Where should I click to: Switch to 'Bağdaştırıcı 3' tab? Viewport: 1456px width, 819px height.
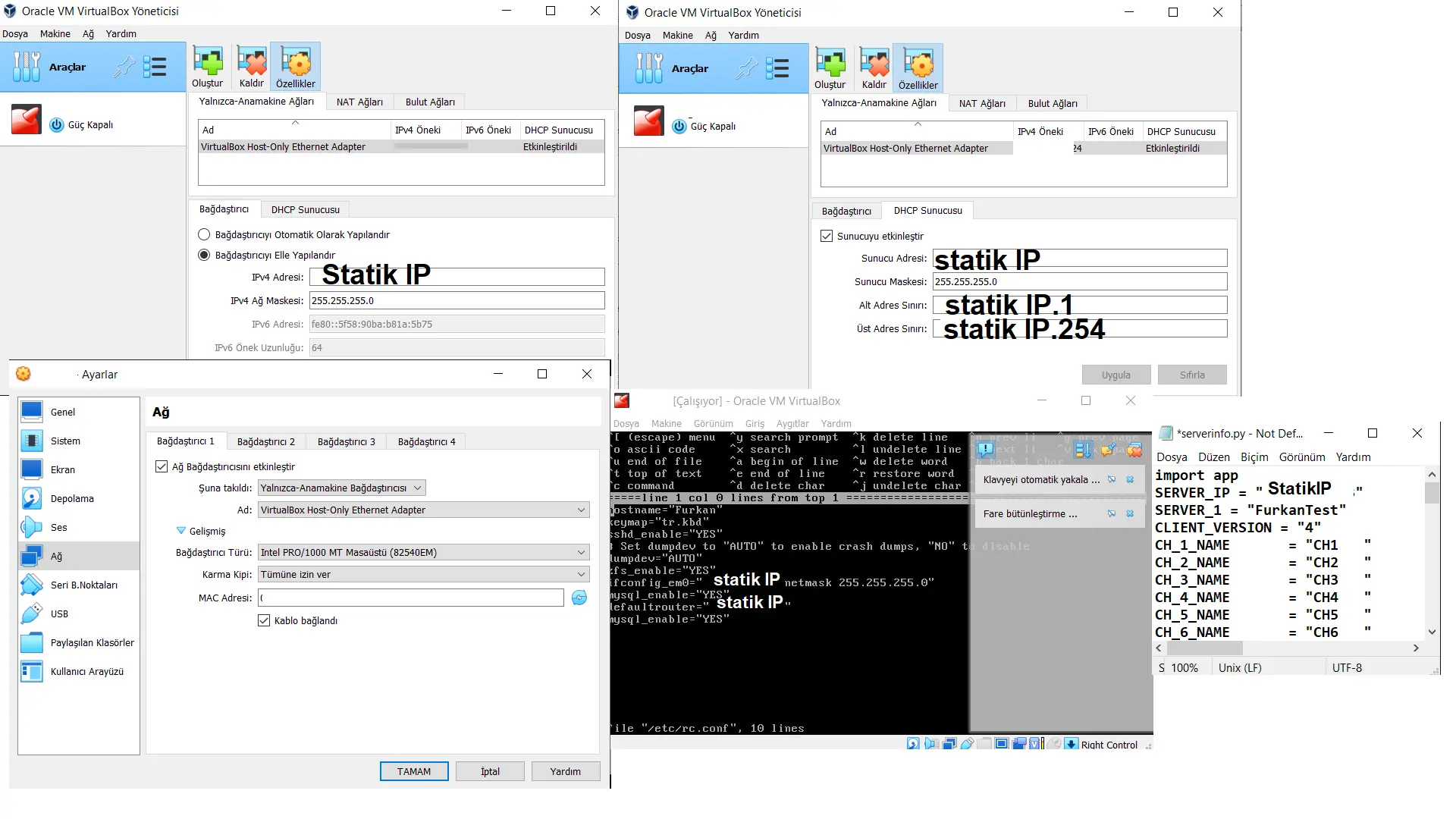(x=346, y=441)
